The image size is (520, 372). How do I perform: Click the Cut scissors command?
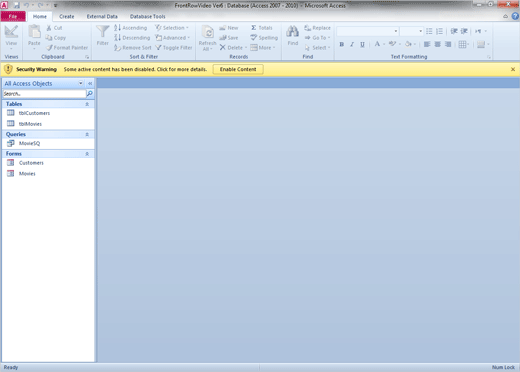[55, 28]
